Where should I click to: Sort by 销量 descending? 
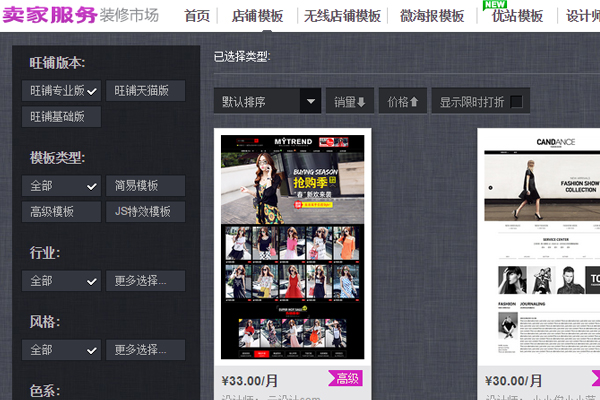(x=350, y=101)
